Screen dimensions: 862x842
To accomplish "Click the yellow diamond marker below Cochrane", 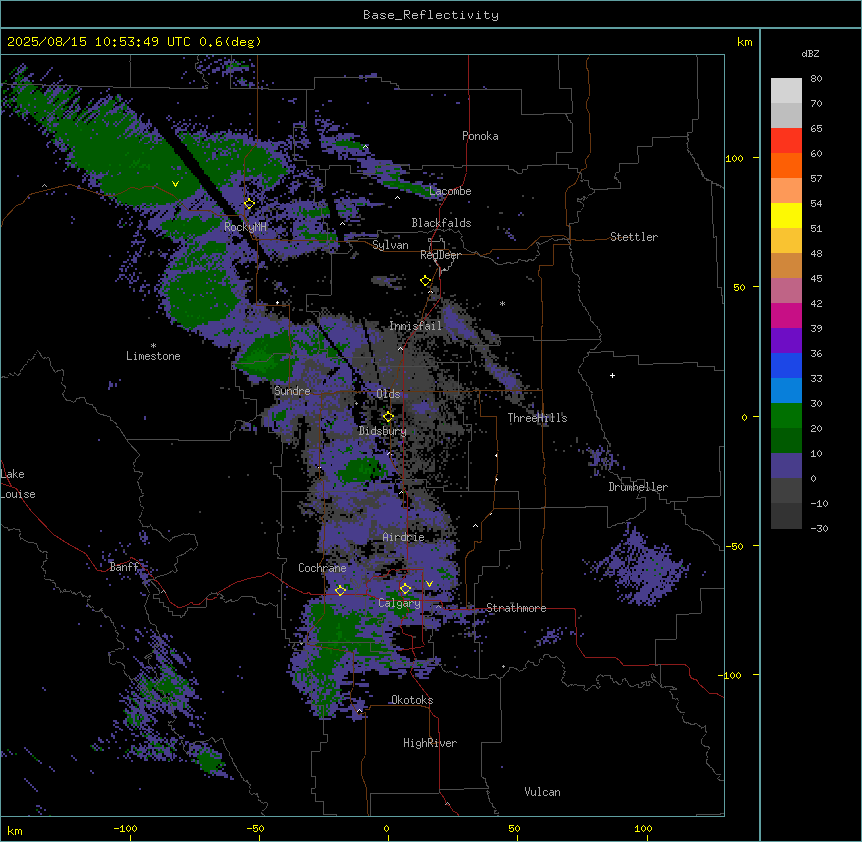I will tap(340, 590).
